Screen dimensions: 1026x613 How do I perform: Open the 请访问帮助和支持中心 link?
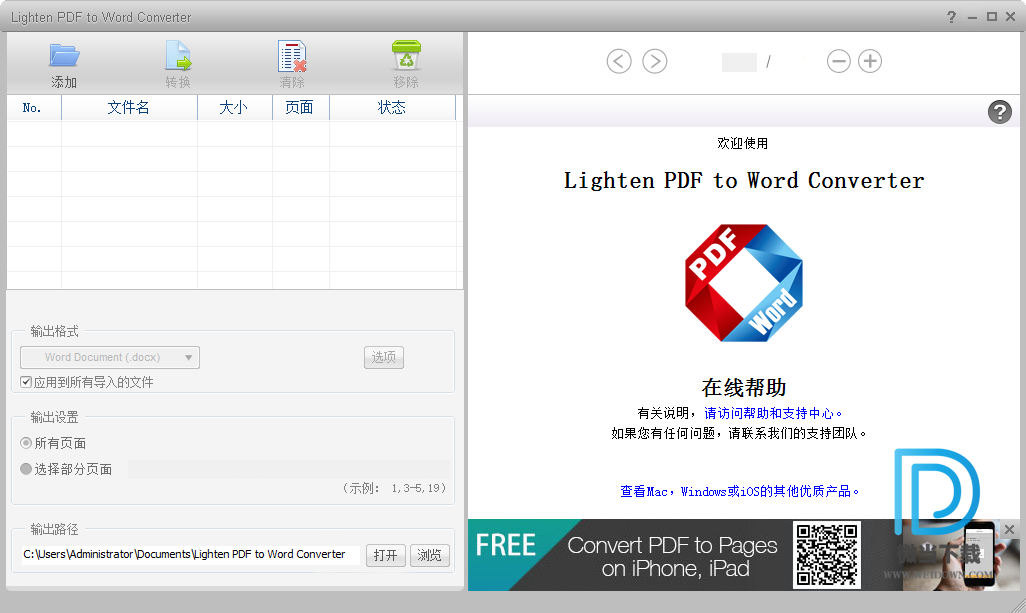coord(773,413)
